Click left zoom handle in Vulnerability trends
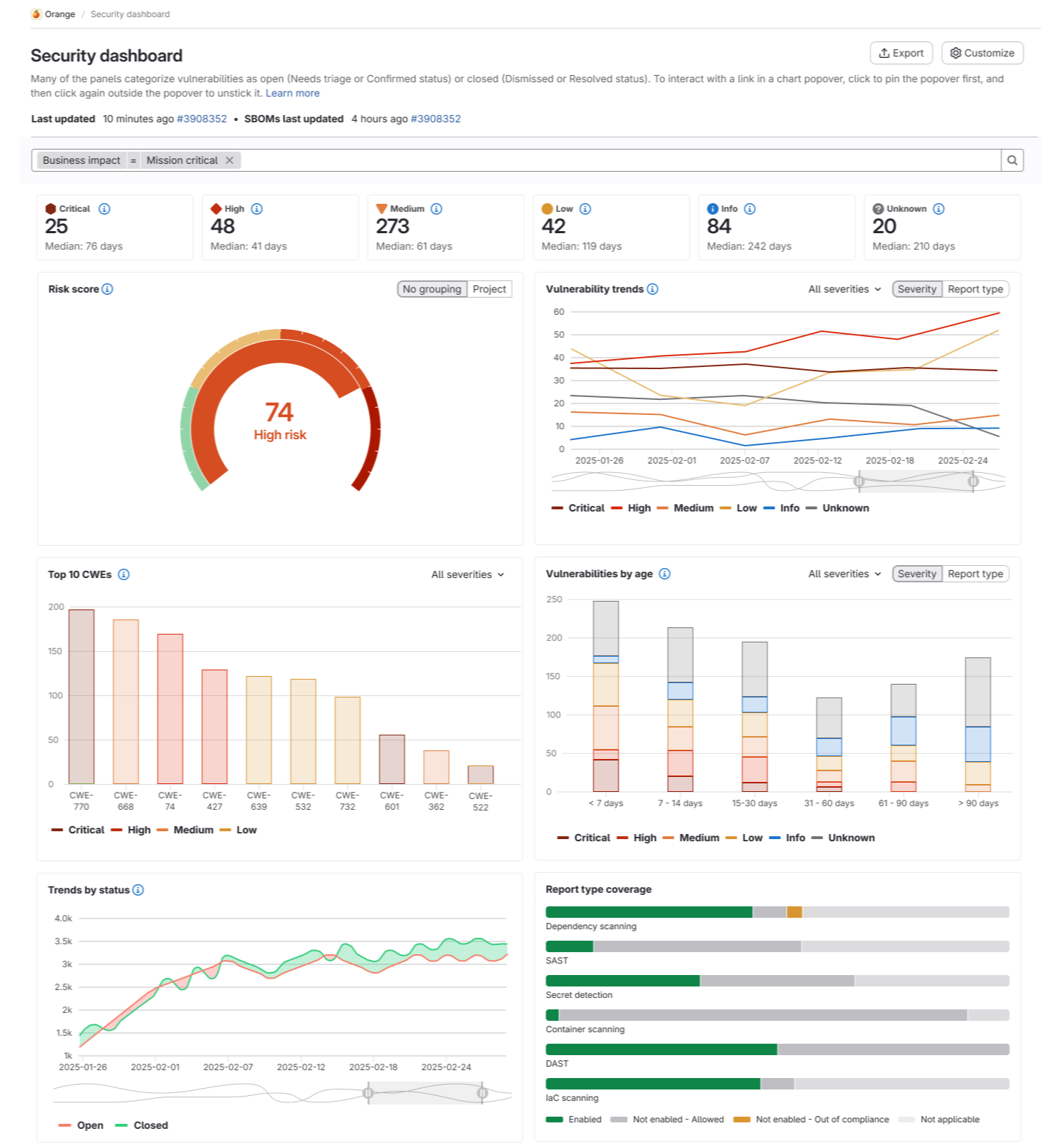This screenshot has width=1064, height=1146. click(x=859, y=481)
